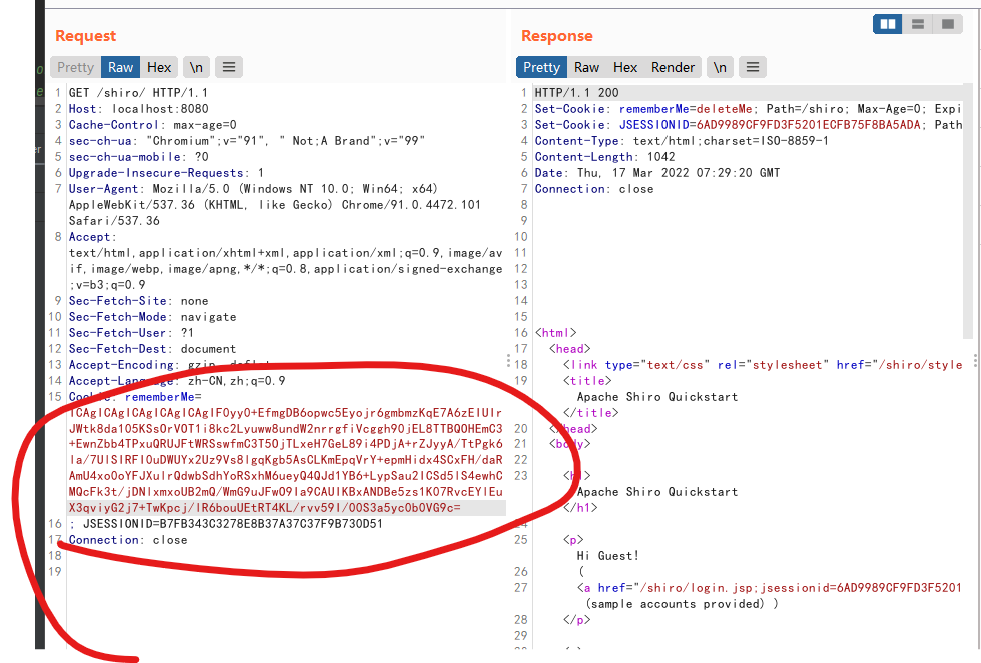The width and height of the screenshot is (981, 663).
Task: Switch Request view to Pretty tab
Action: pos(75,67)
